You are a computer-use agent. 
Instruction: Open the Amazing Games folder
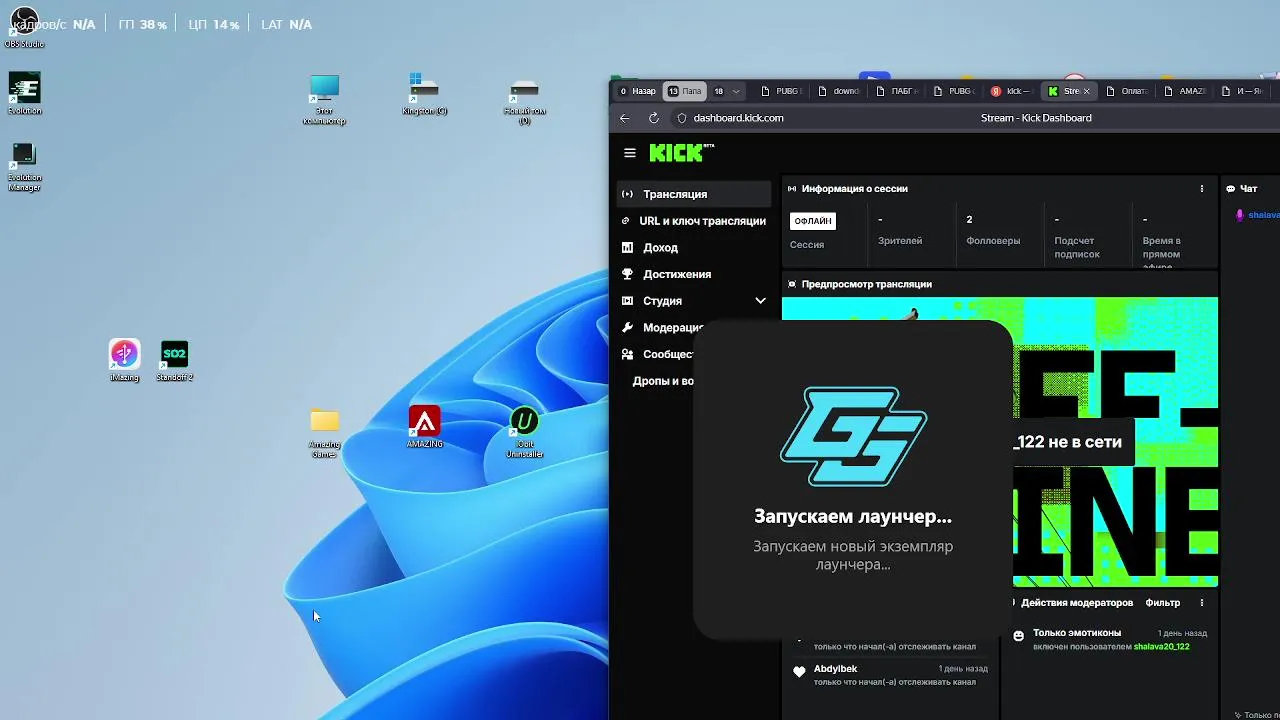(324, 432)
